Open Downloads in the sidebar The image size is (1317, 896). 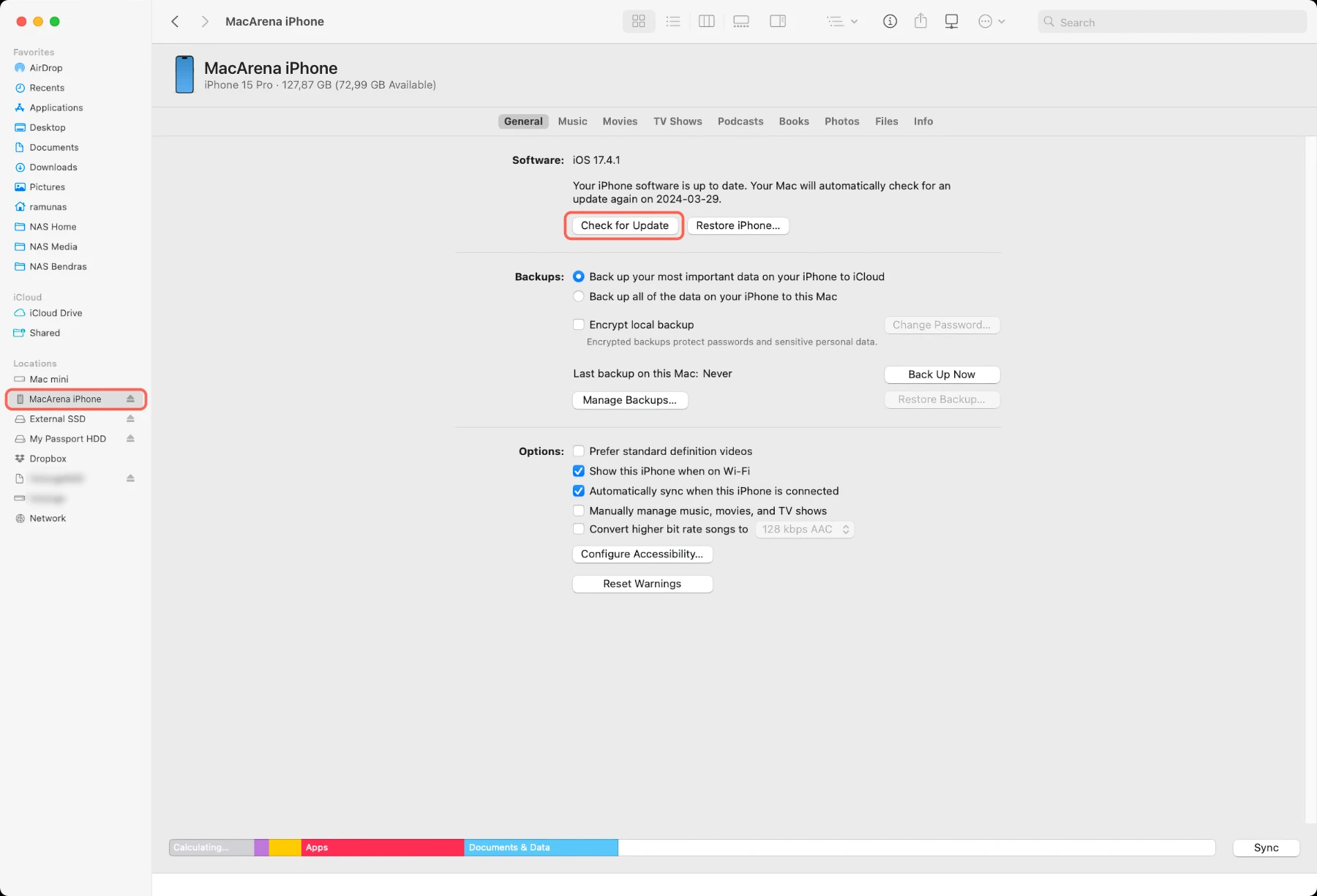(53, 167)
